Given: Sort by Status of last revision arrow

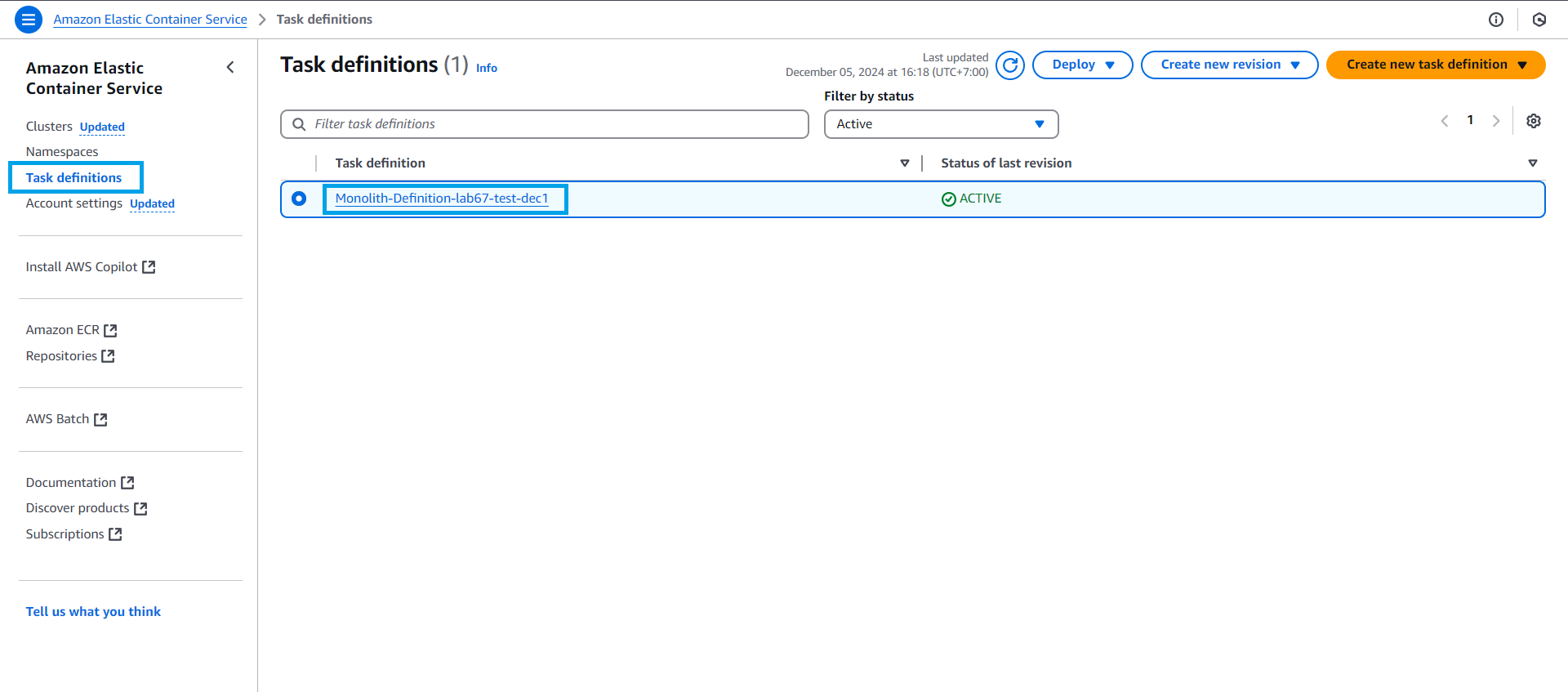Looking at the screenshot, I should coord(1533,163).
